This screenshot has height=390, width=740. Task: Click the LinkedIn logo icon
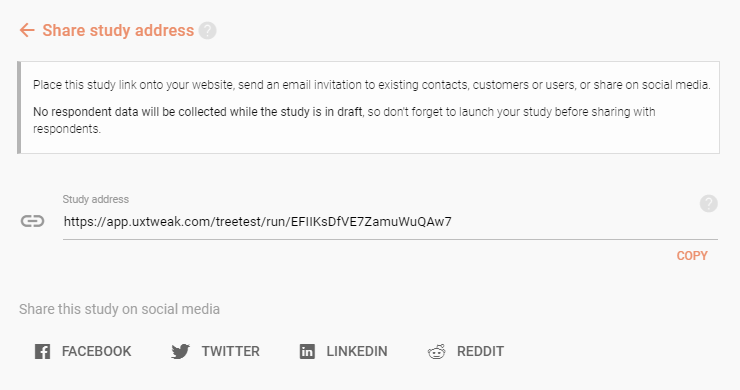[307, 351]
